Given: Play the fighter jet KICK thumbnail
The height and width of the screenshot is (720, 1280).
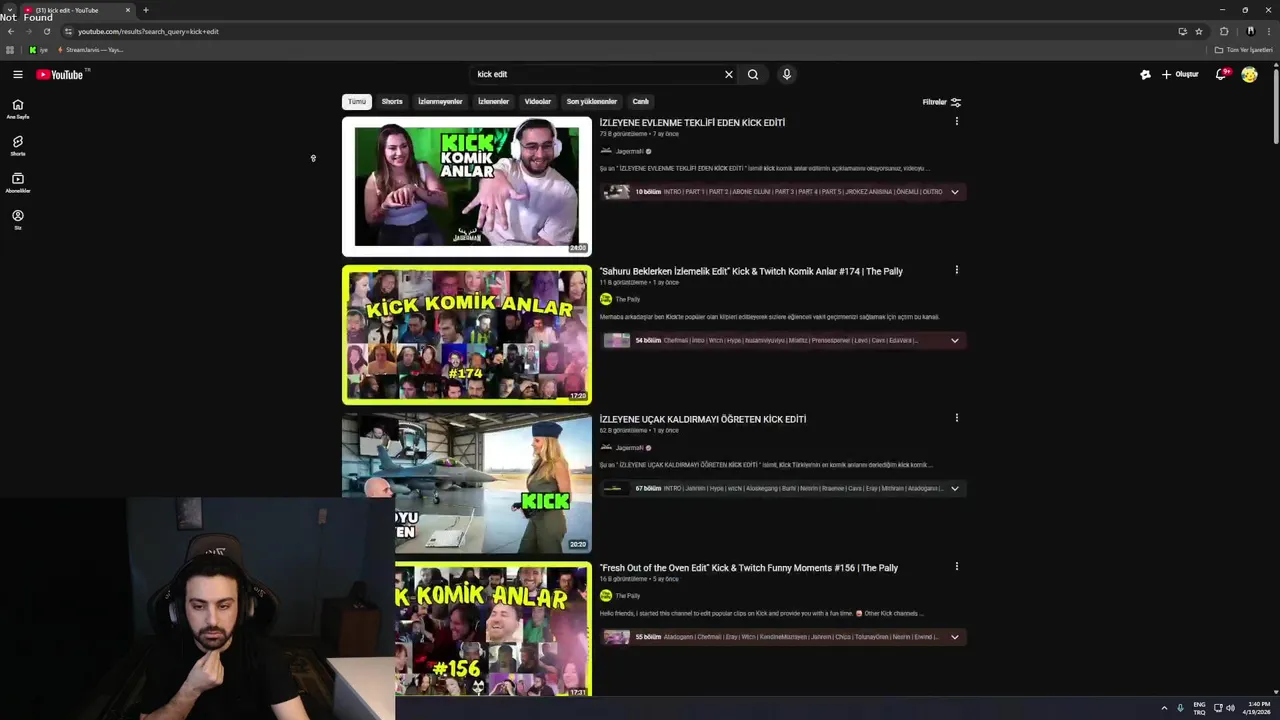Looking at the screenshot, I should (x=467, y=483).
